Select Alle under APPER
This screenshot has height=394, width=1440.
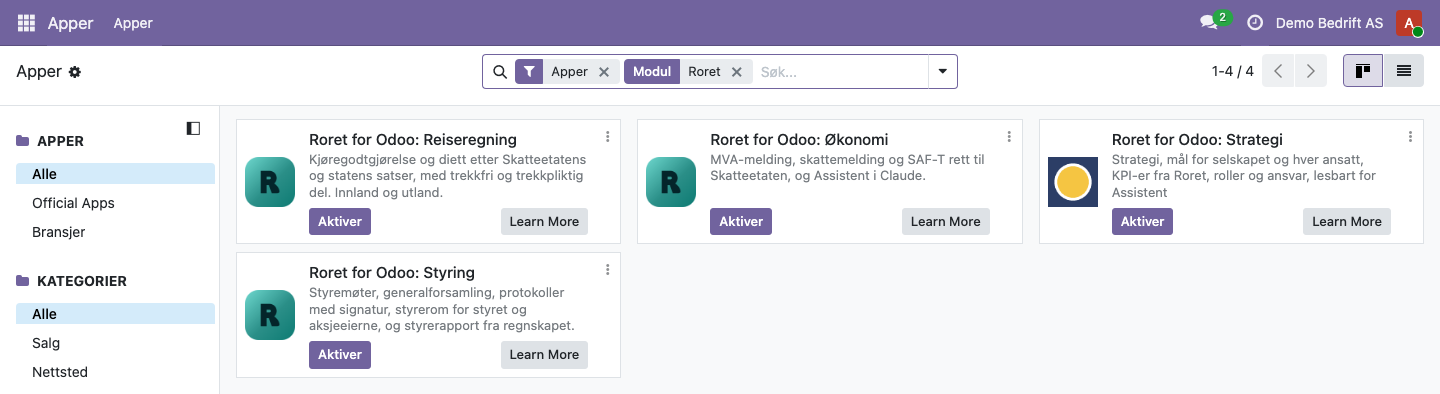pos(115,174)
